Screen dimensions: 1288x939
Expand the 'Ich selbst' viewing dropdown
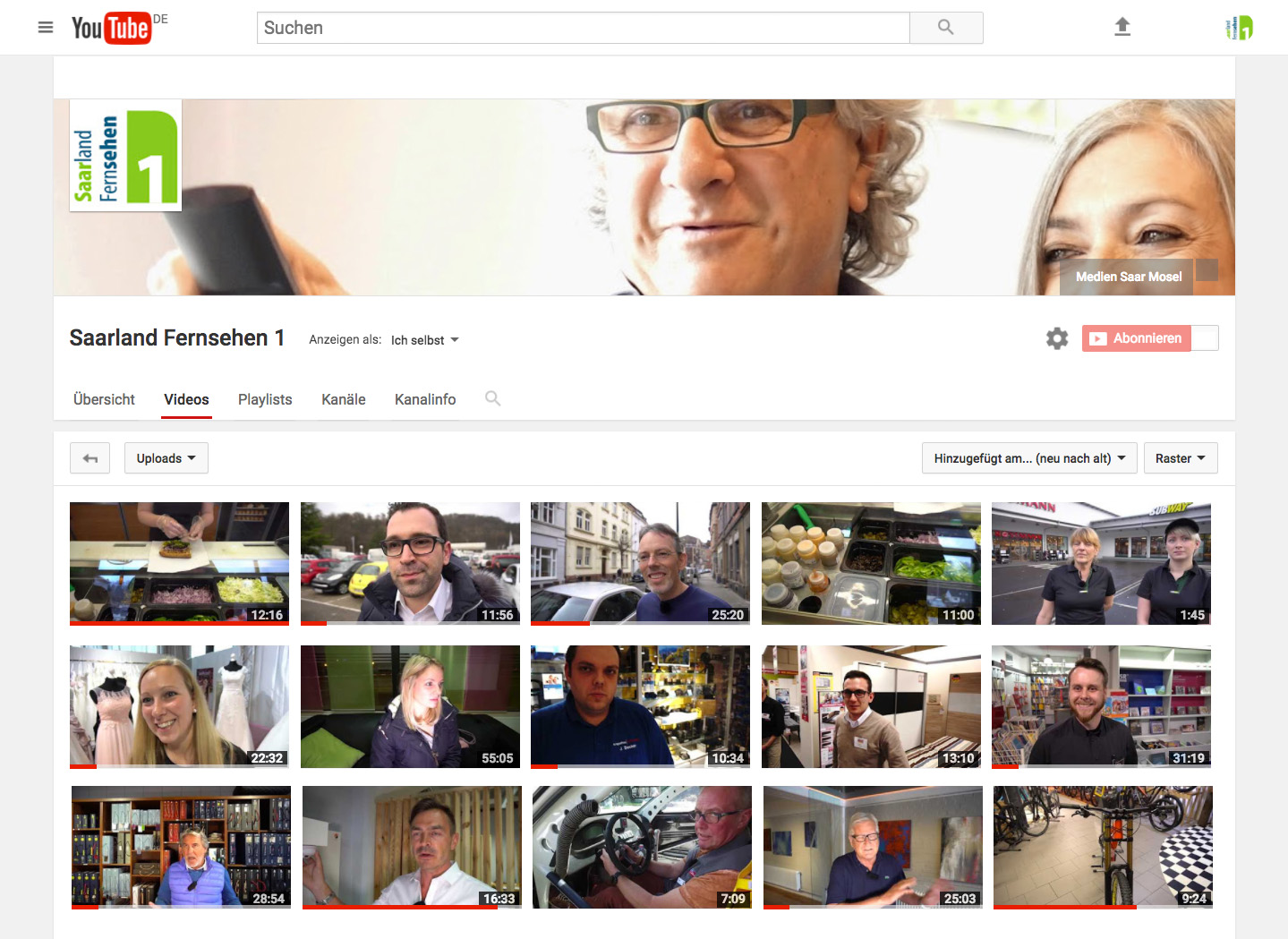424,340
